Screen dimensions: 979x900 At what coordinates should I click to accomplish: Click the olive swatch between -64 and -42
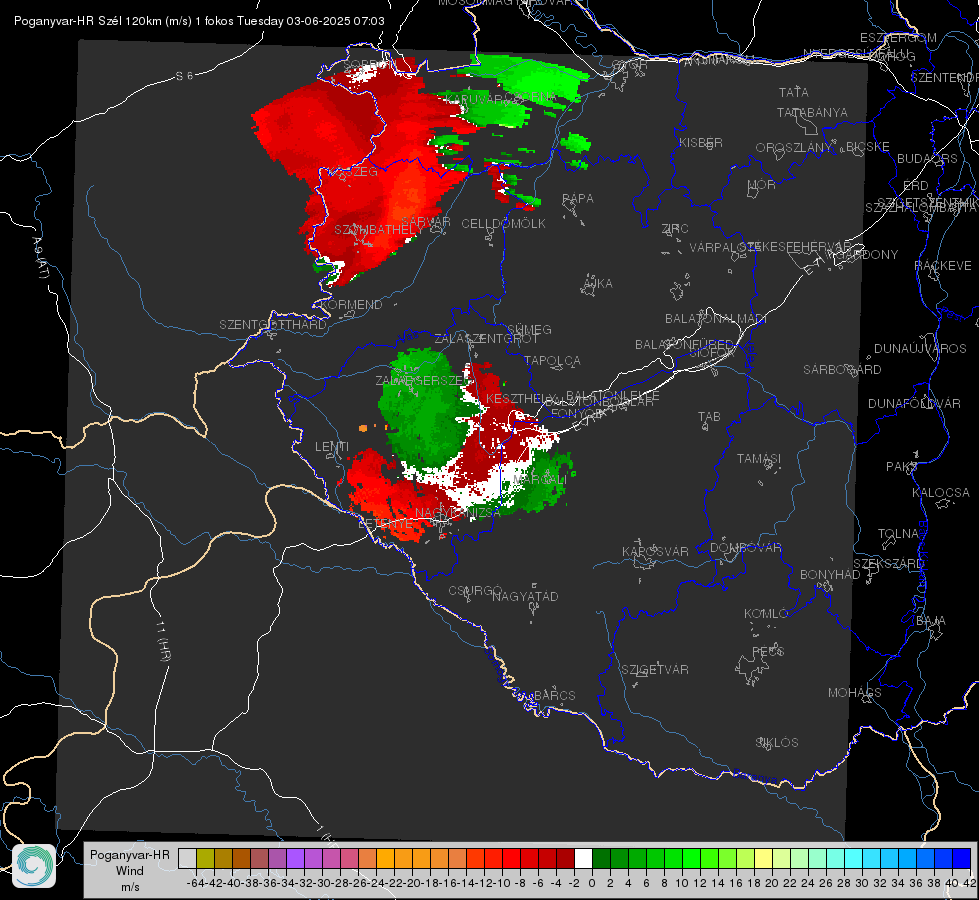pyautogui.click(x=205, y=859)
